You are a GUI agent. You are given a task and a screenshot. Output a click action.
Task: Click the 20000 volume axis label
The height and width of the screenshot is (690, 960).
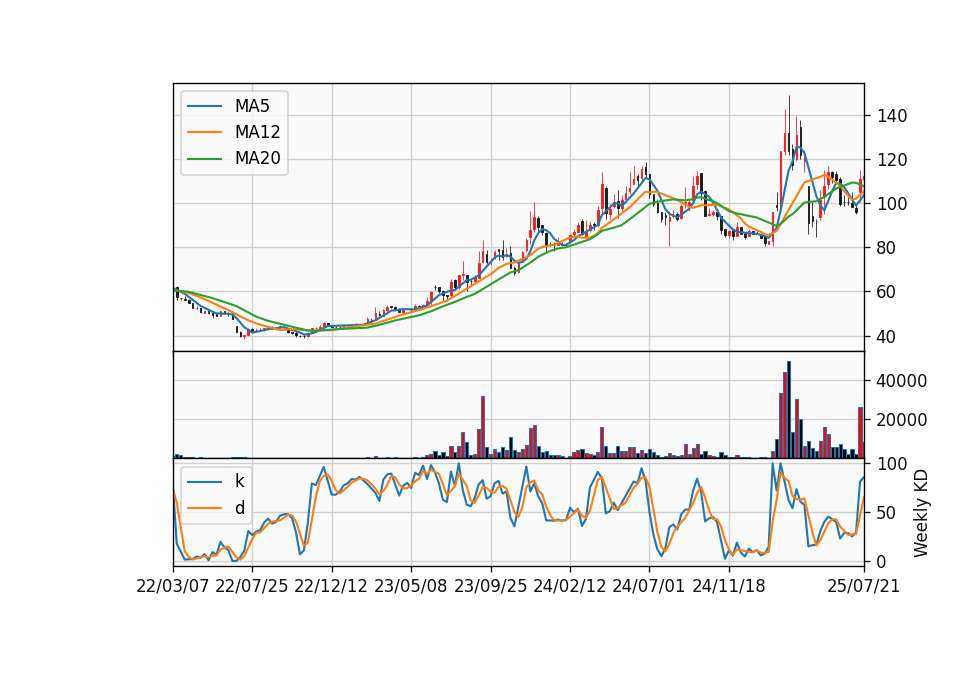coord(902,420)
